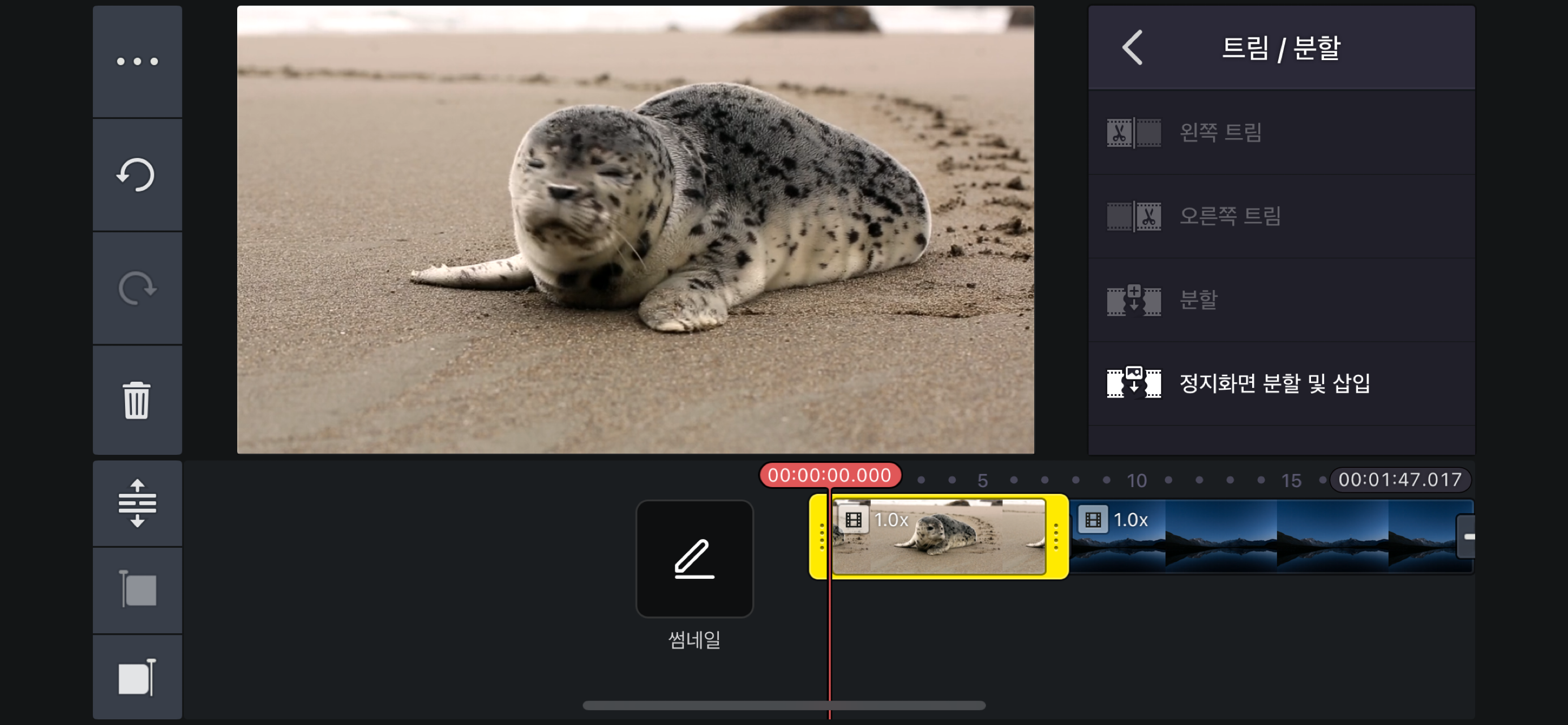This screenshot has height=725, width=1568.
Task: Jump to the start of the clip
Action: pyautogui.click(x=137, y=590)
